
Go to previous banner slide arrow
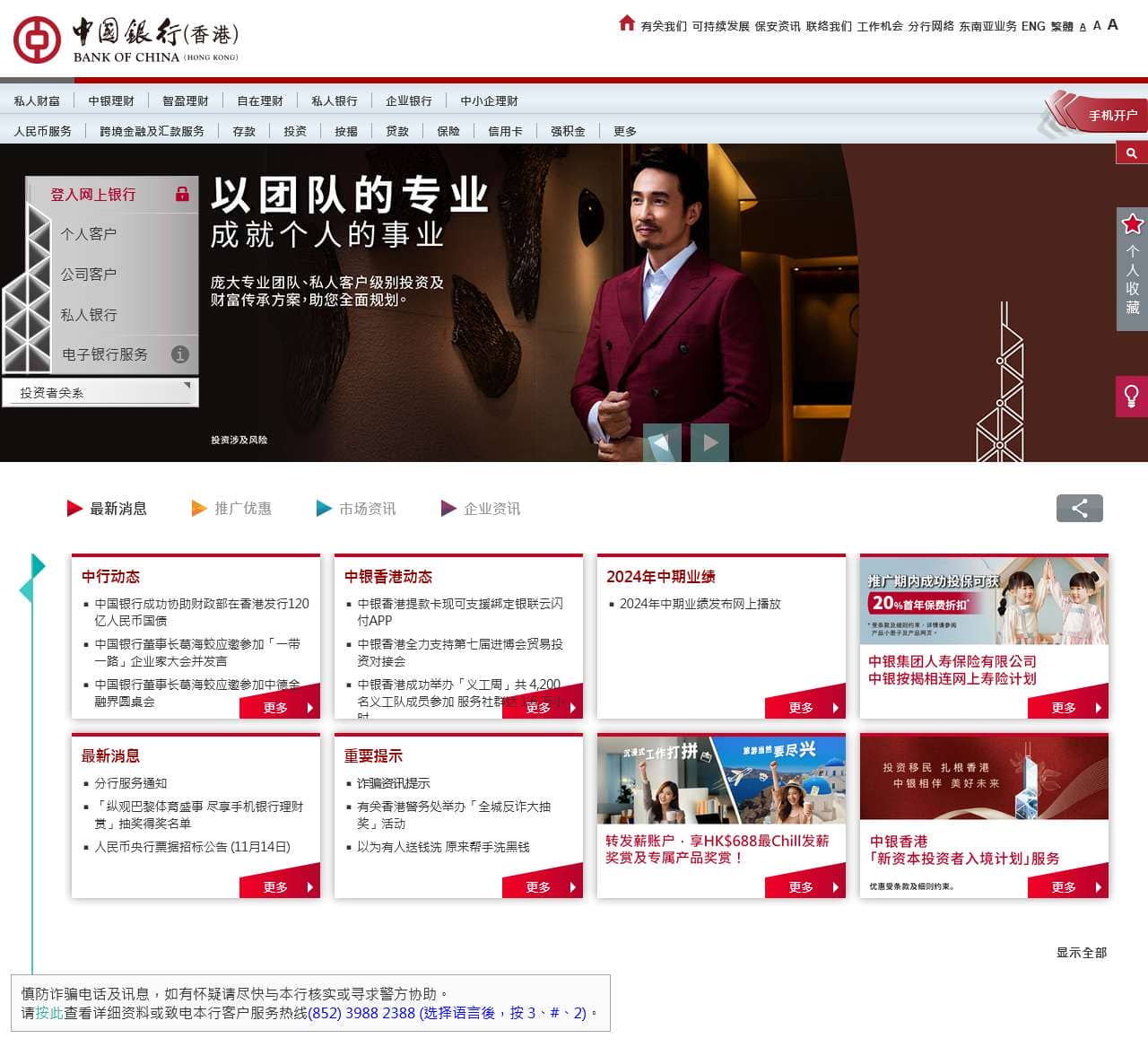coord(662,442)
